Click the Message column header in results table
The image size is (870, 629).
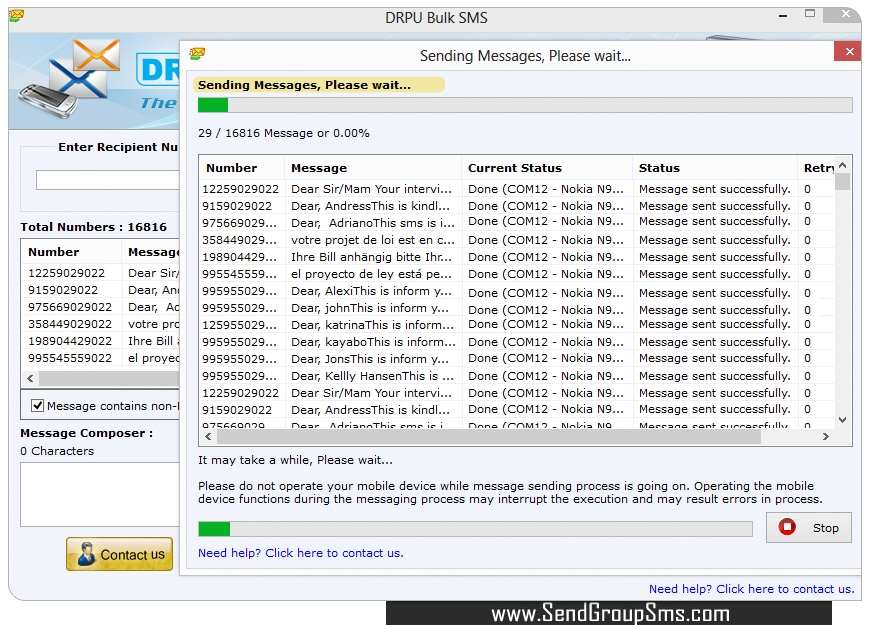click(373, 168)
